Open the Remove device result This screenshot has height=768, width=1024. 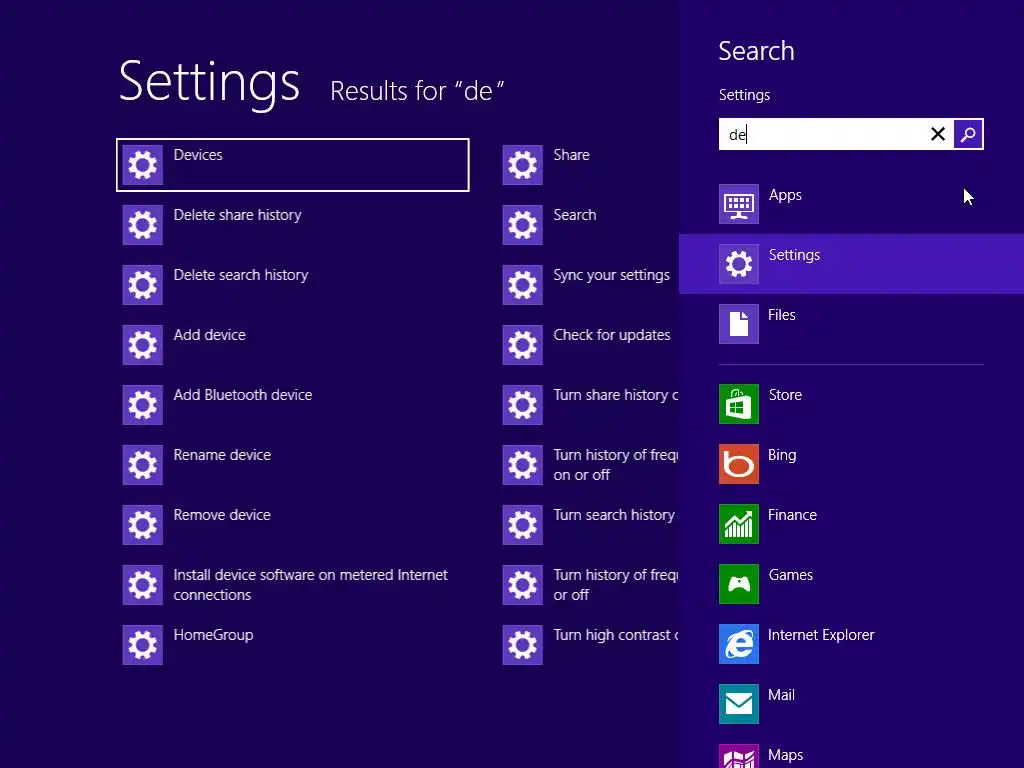(x=222, y=515)
